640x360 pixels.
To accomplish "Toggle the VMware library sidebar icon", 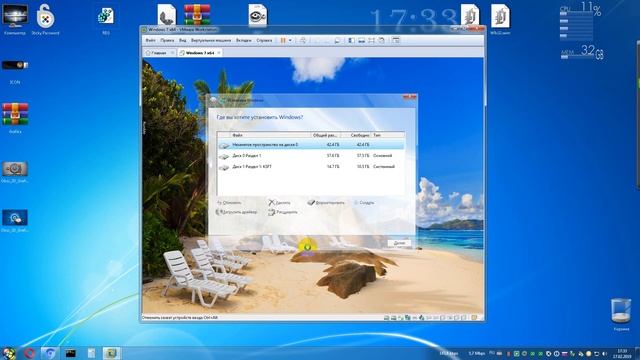I will click(x=351, y=40).
